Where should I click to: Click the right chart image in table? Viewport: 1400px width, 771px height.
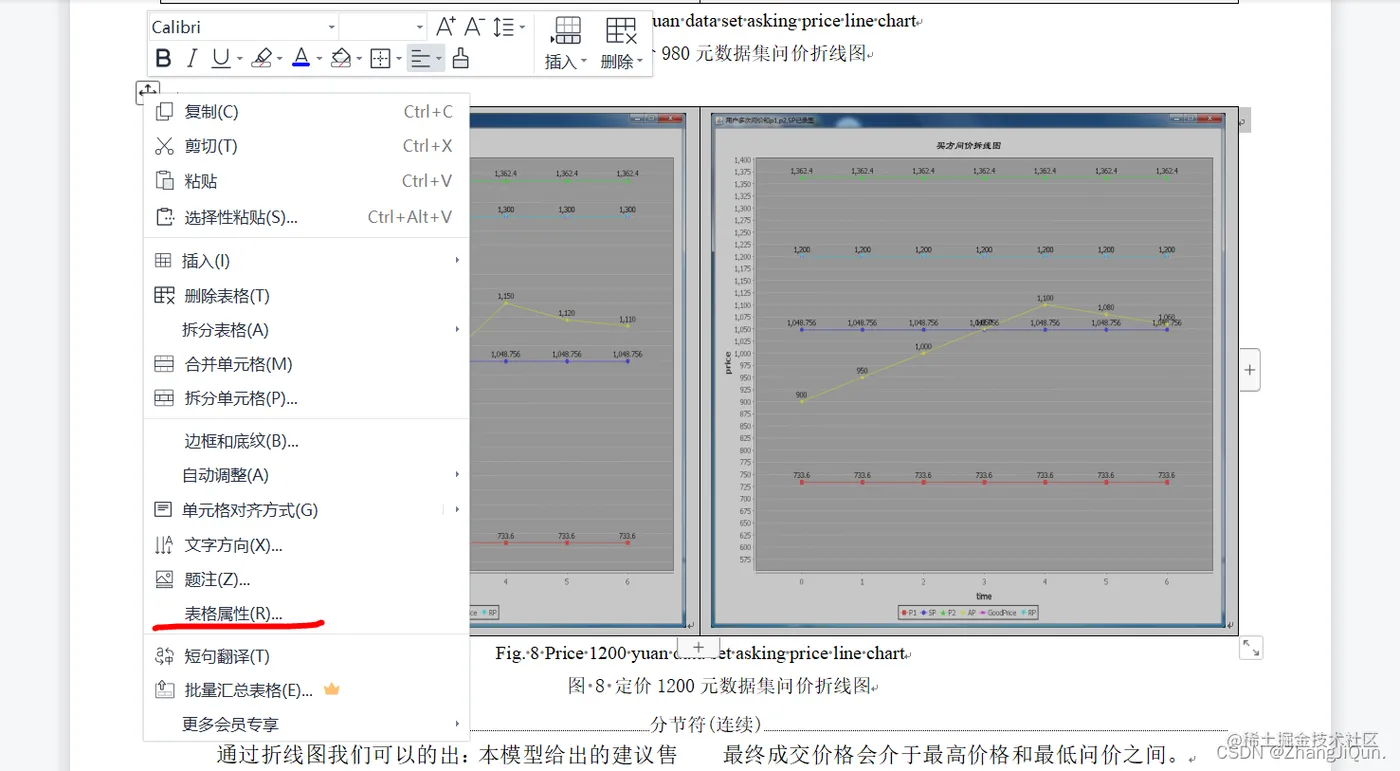click(968, 370)
